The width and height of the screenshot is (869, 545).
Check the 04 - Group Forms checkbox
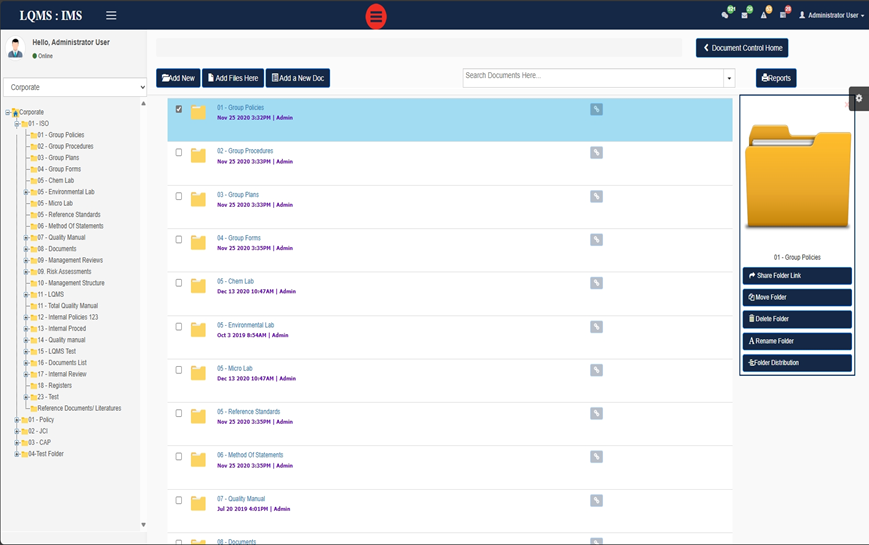tap(178, 240)
